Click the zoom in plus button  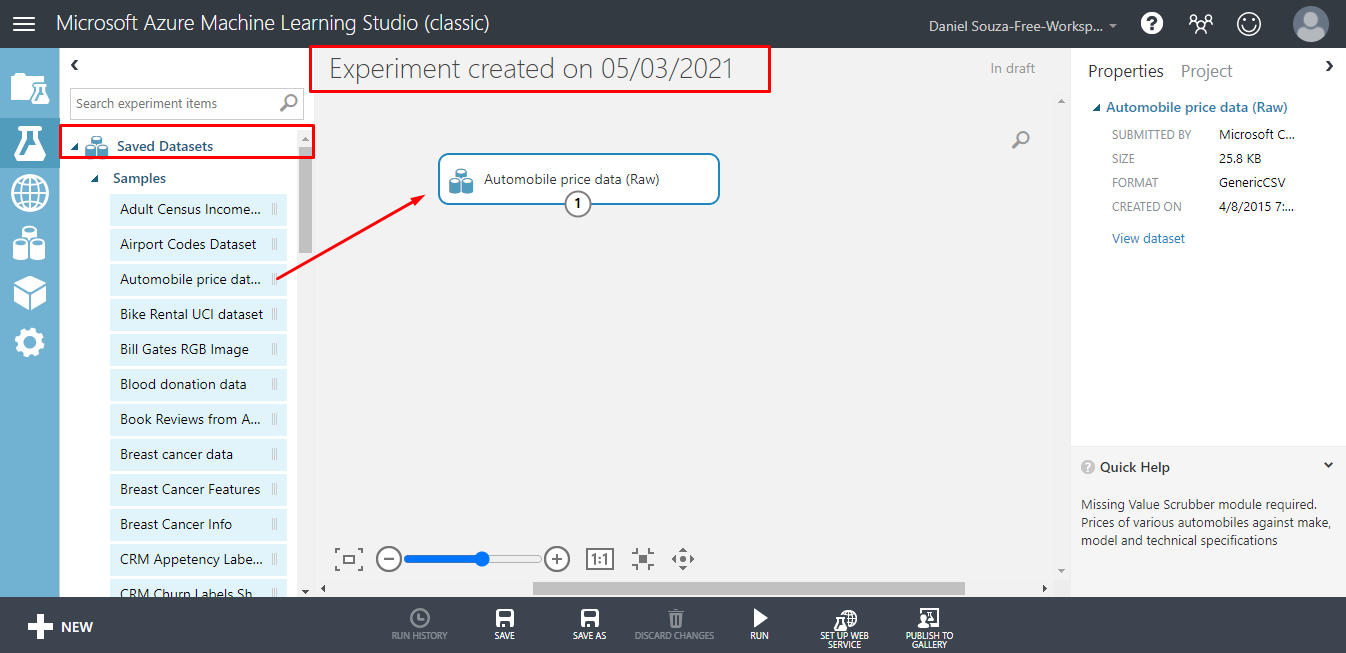pyautogui.click(x=557, y=559)
